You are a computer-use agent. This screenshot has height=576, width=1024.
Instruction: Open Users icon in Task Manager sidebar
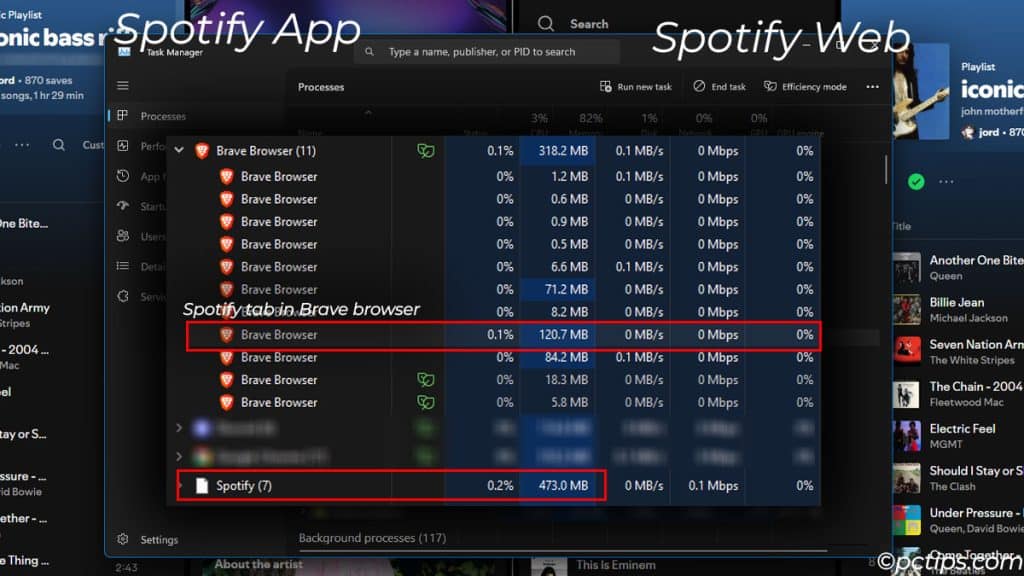coord(123,236)
